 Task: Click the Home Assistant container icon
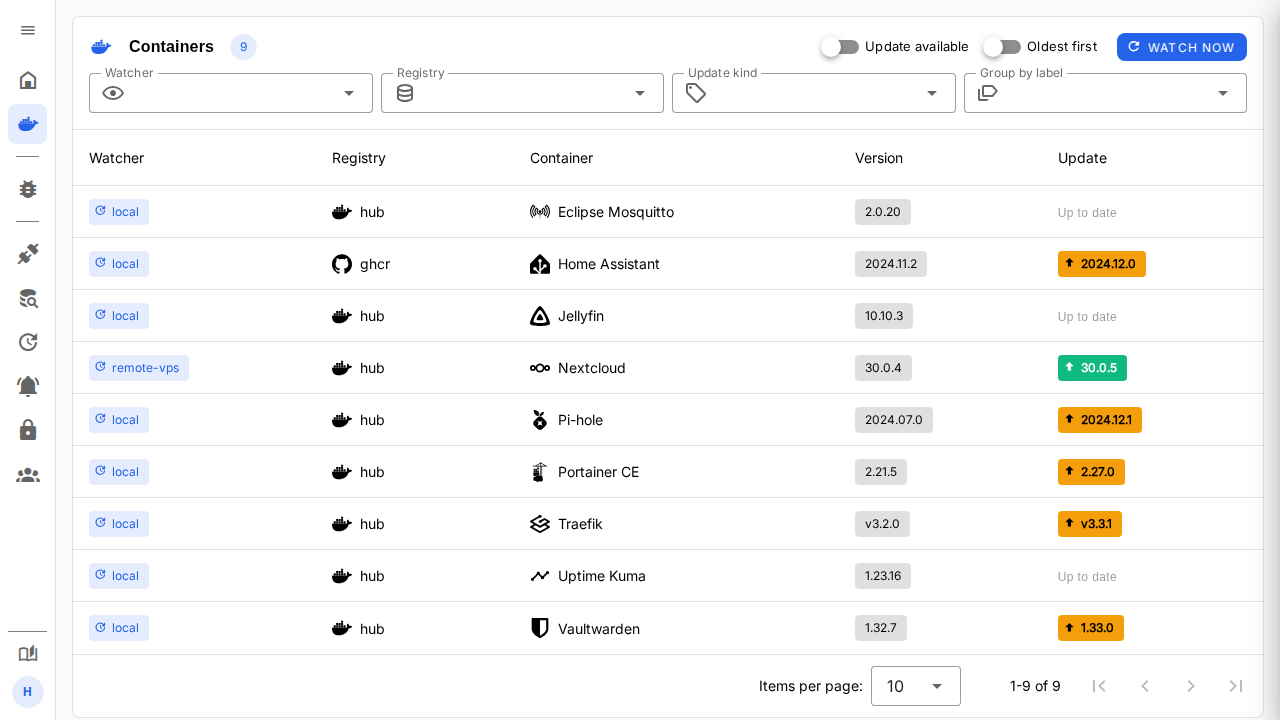(540, 264)
